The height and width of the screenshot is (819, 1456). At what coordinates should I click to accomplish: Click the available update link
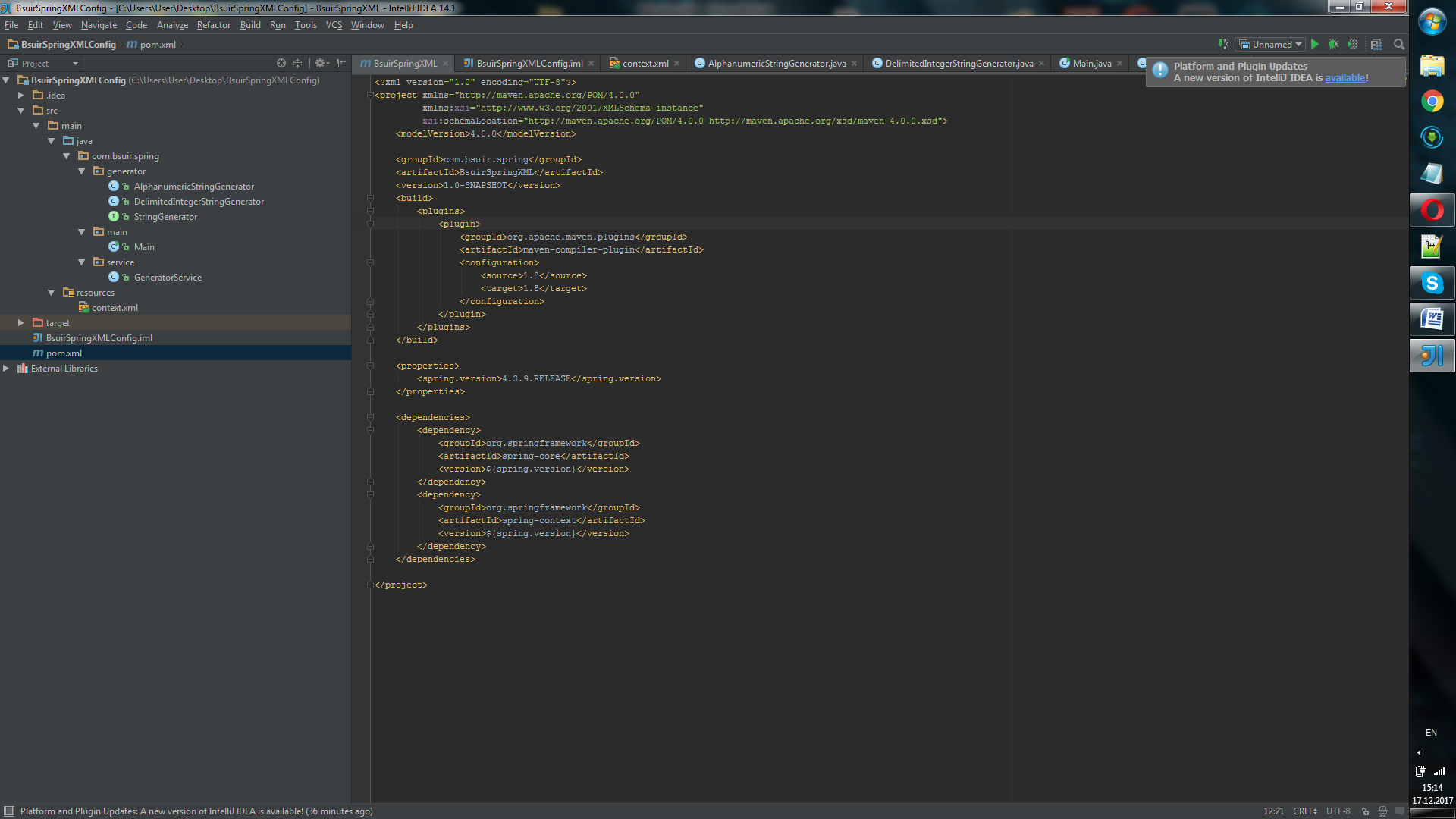coord(1345,78)
